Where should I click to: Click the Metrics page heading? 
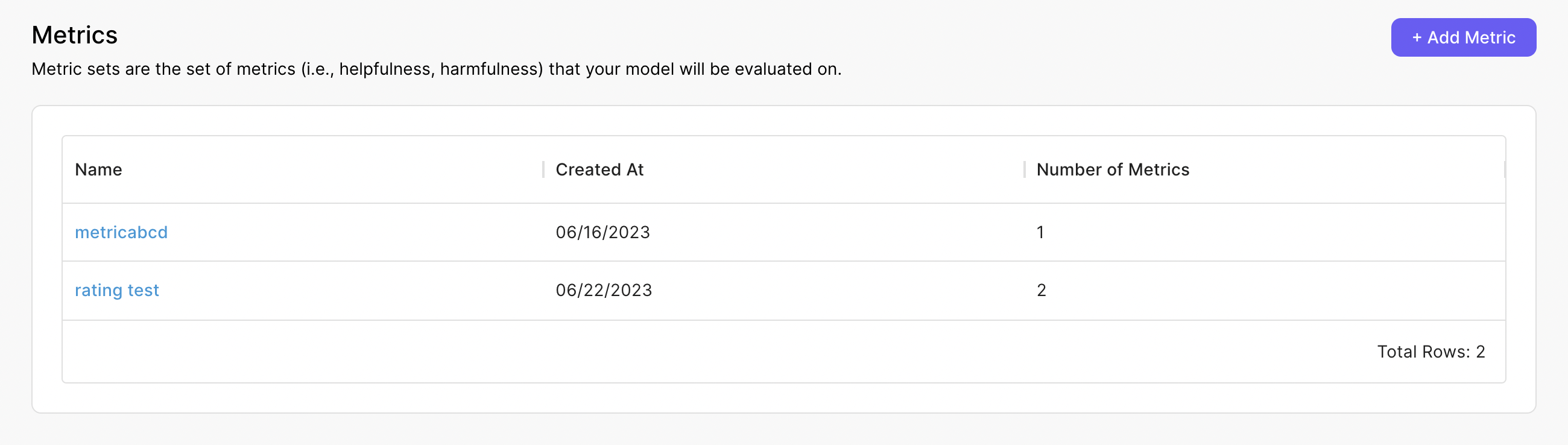point(74,35)
